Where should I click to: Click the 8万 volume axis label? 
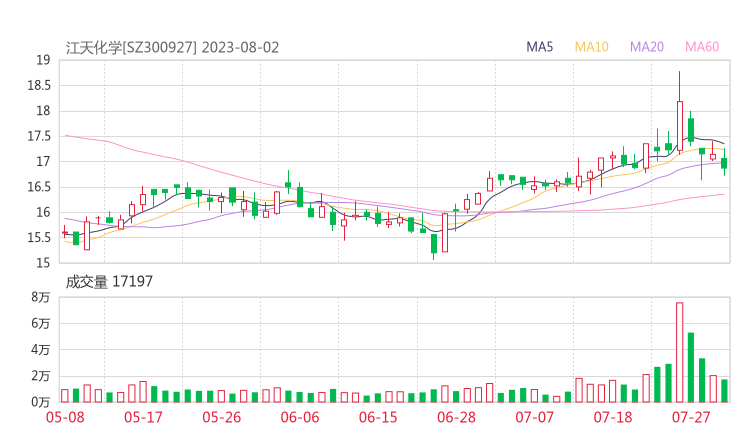tap(41, 297)
